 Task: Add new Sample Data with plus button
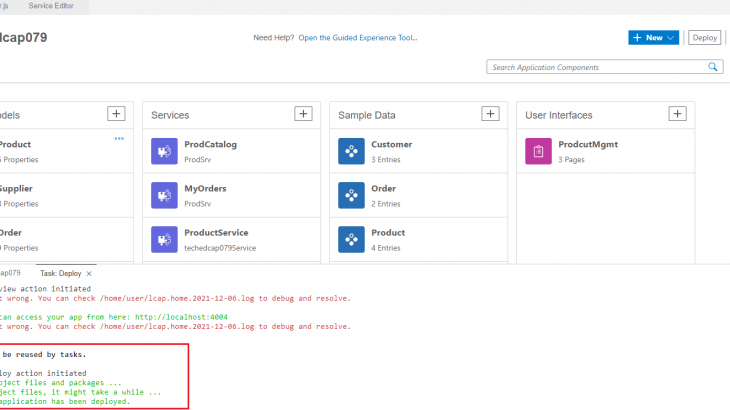491,114
